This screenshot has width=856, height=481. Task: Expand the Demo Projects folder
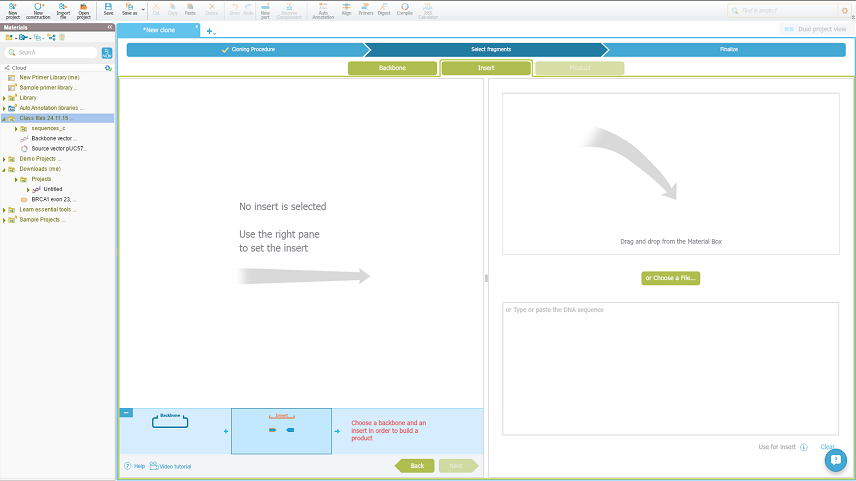tap(4, 159)
